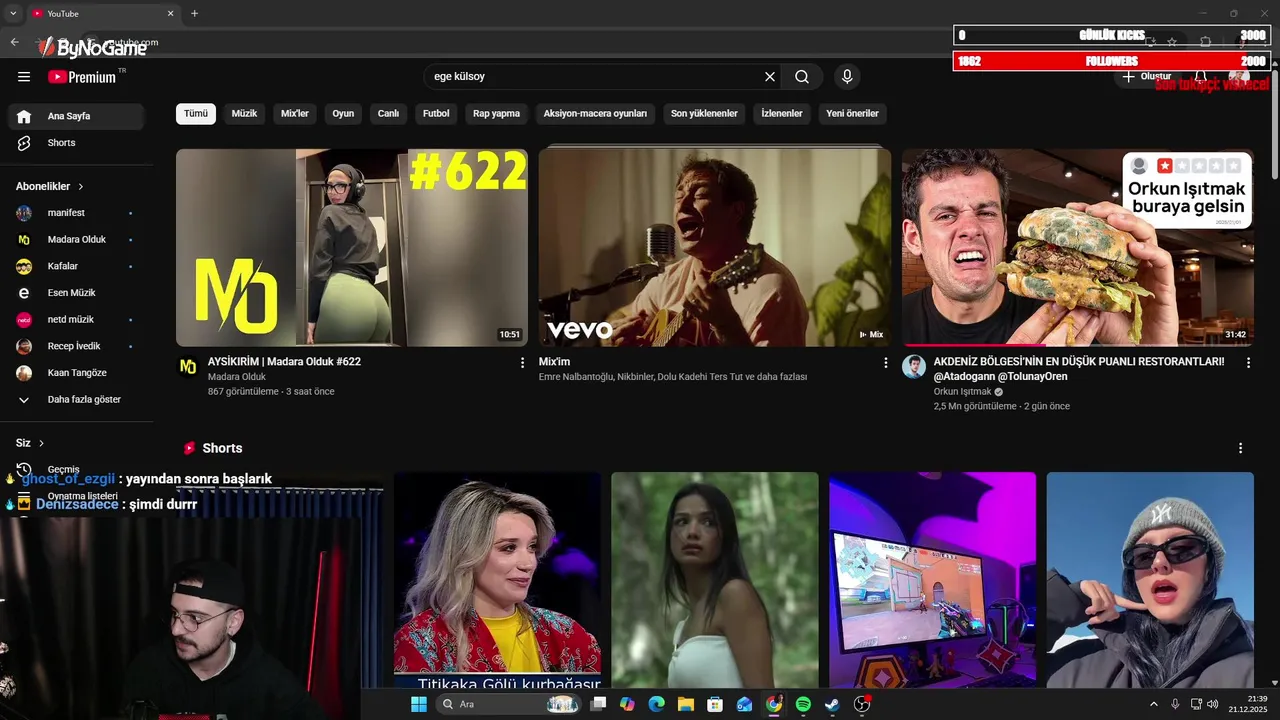Open the AYSİKIRIM #622 video thumbnail

tap(352, 247)
